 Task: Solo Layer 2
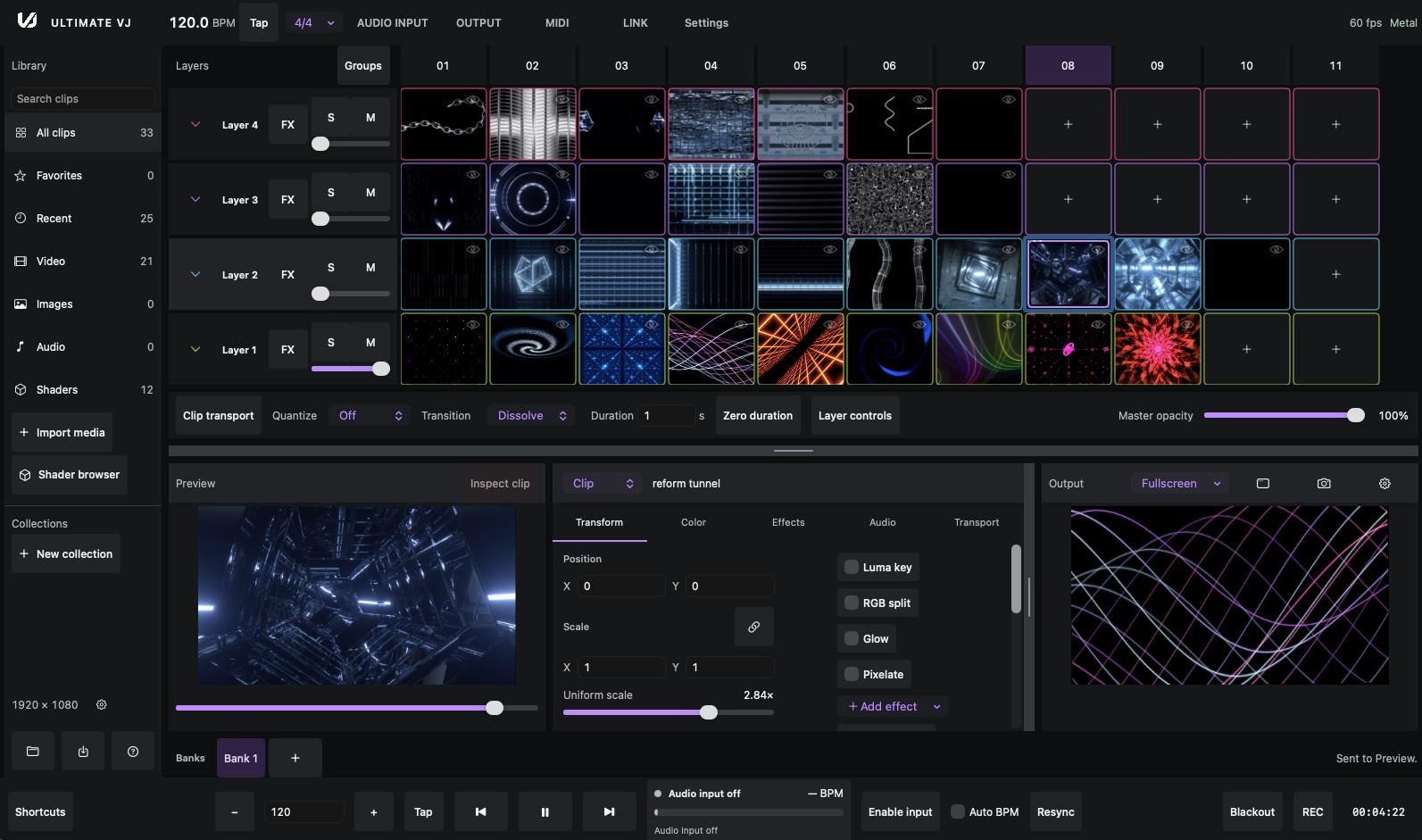click(331, 267)
